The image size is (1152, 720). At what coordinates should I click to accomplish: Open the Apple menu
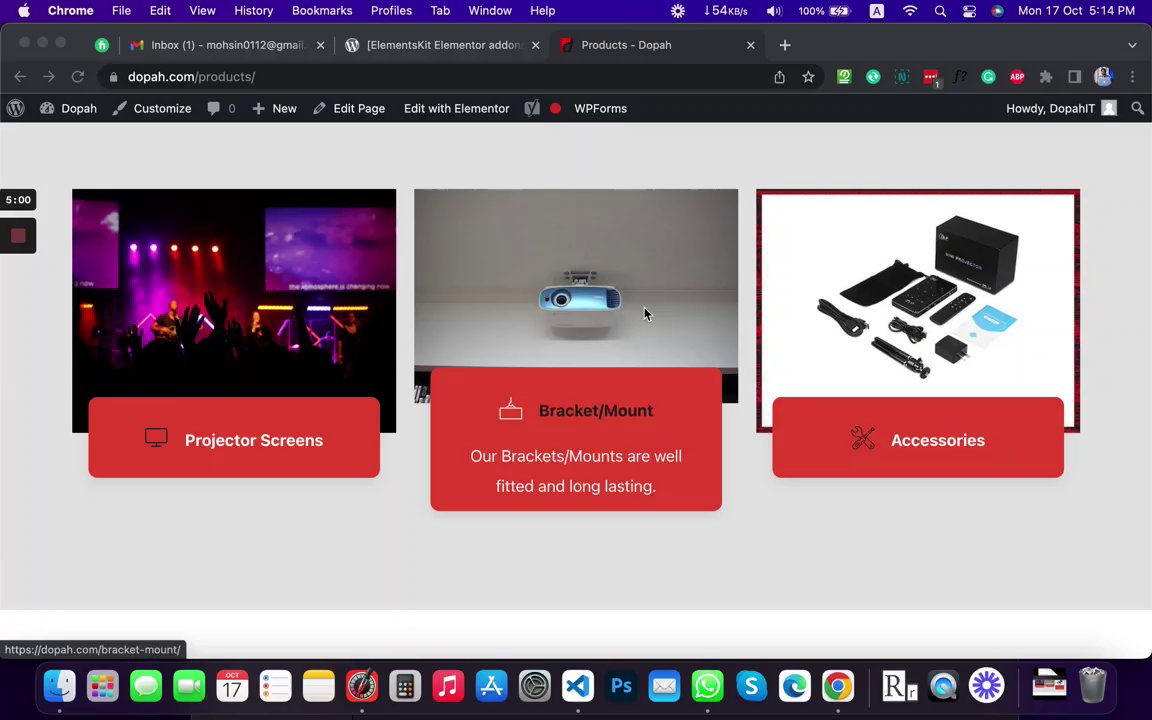click(x=24, y=10)
